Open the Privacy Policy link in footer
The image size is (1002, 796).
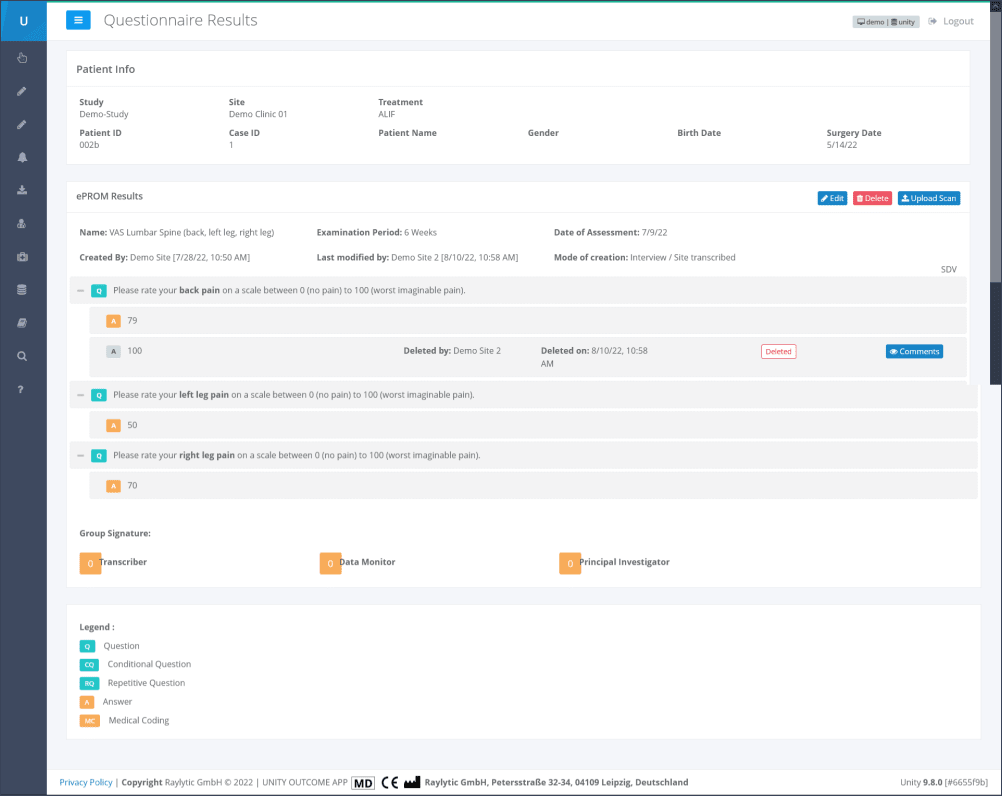coord(86,782)
